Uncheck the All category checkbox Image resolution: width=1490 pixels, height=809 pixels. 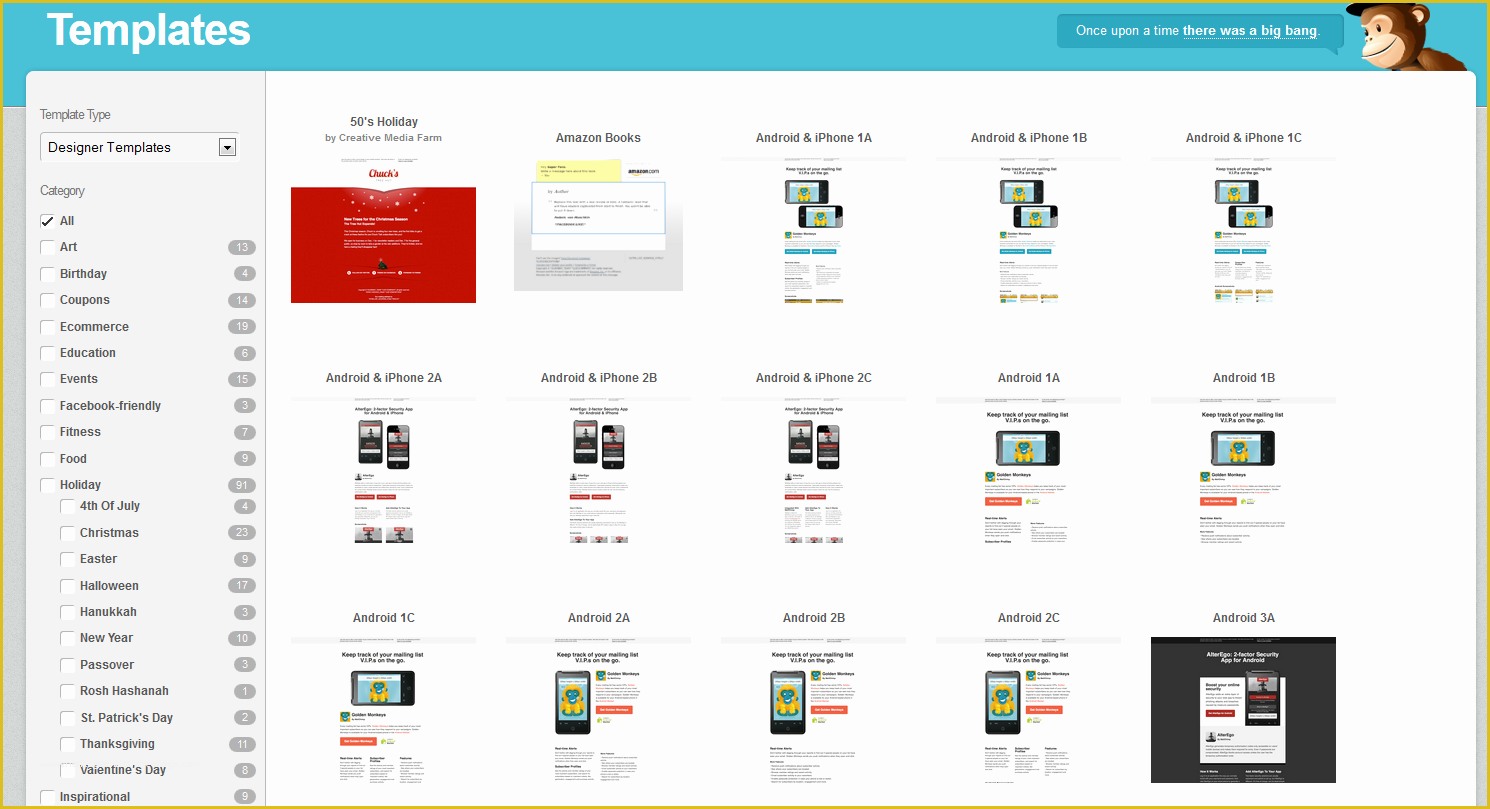click(47, 221)
